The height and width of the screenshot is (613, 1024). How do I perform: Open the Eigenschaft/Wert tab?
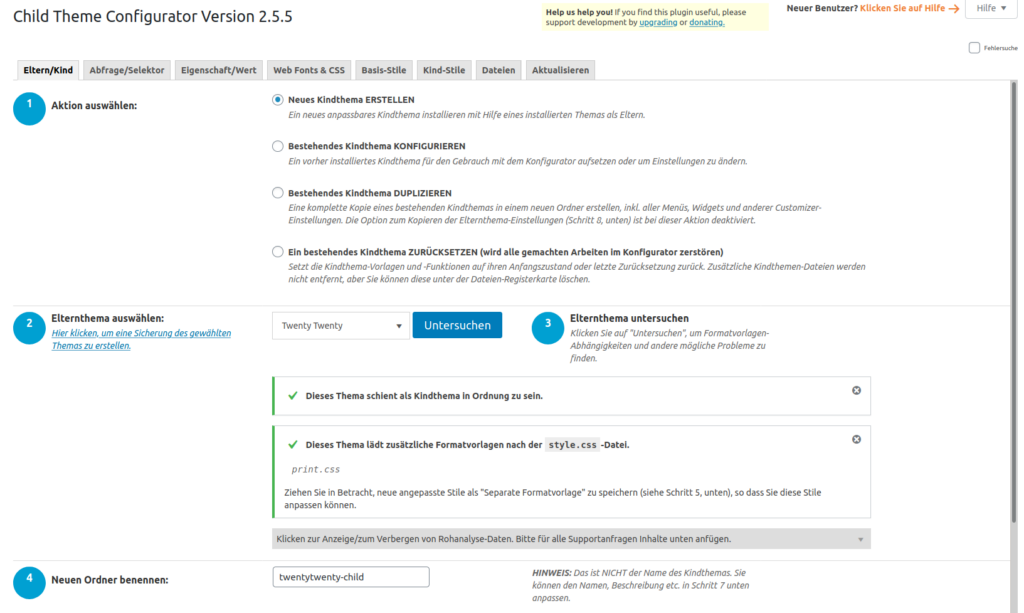tap(218, 70)
